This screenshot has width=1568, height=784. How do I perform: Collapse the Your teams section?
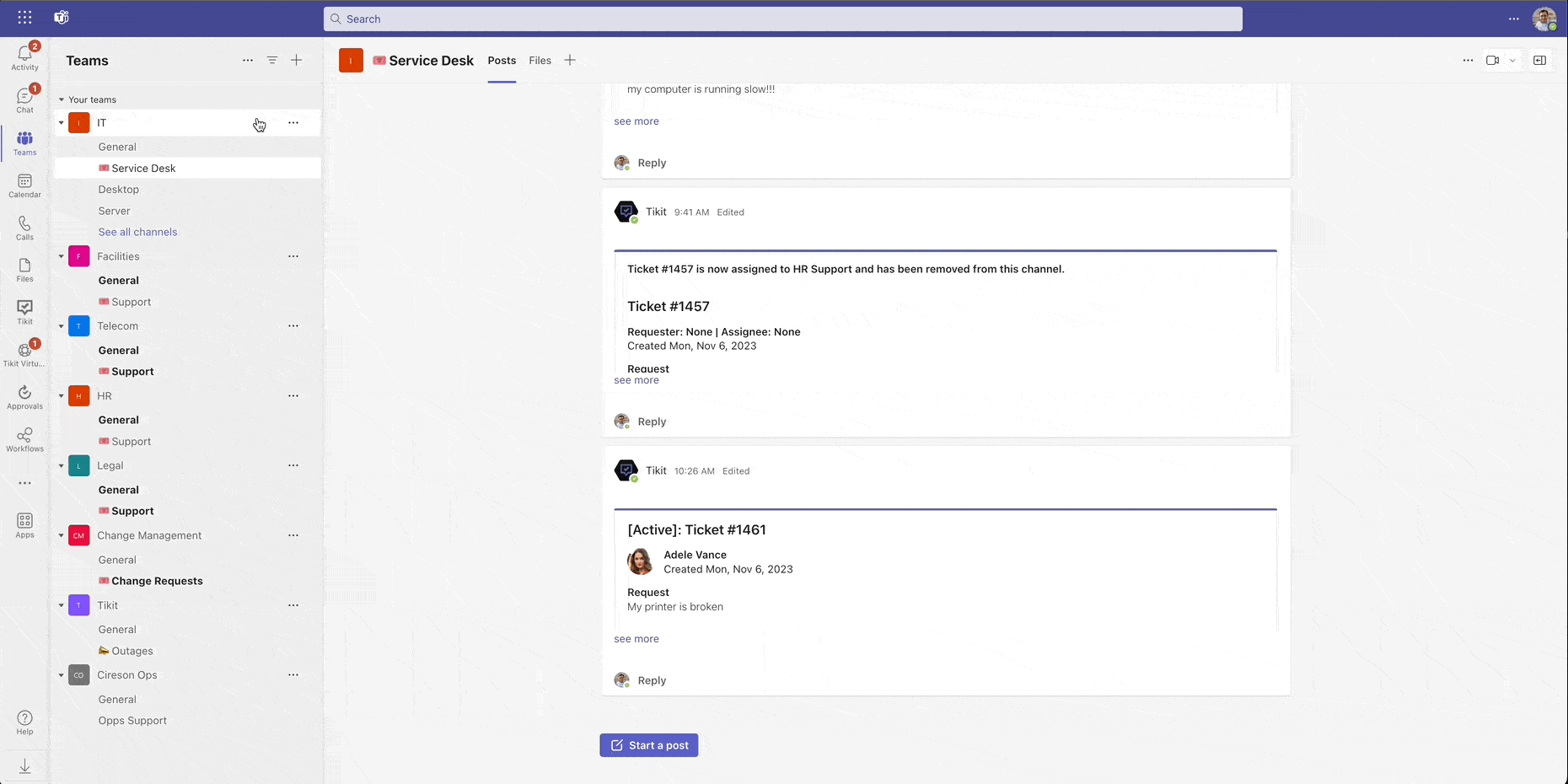[x=62, y=99]
